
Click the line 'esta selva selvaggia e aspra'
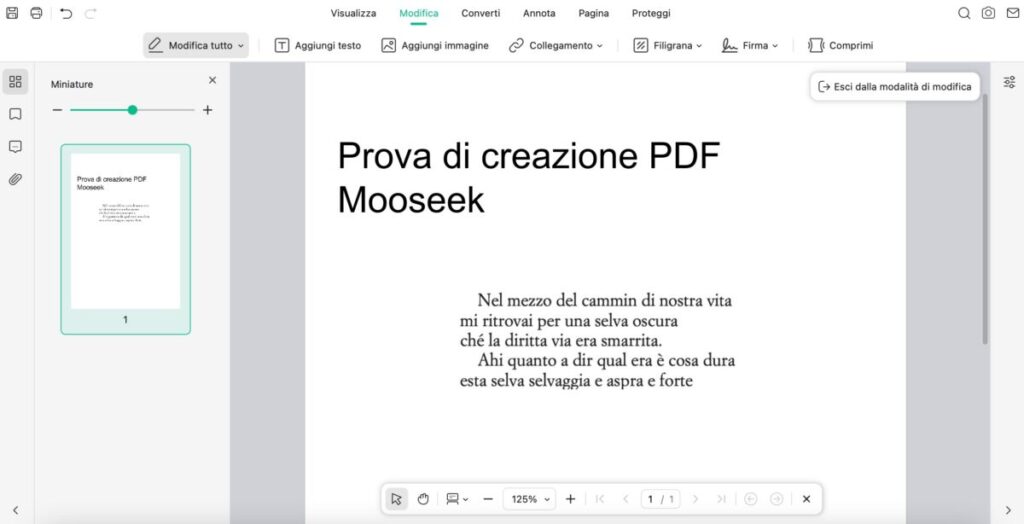pyautogui.click(x=576, y=382)
